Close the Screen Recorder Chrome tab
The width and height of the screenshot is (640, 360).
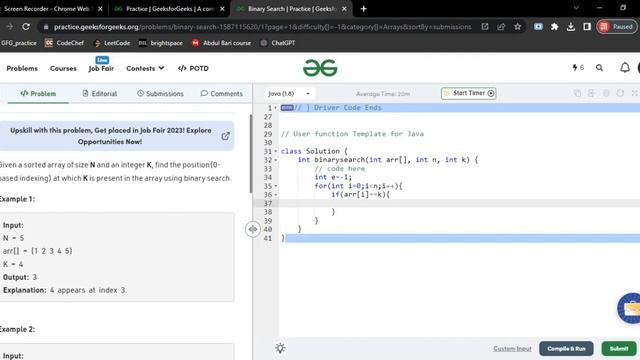[x=100, y=9]
